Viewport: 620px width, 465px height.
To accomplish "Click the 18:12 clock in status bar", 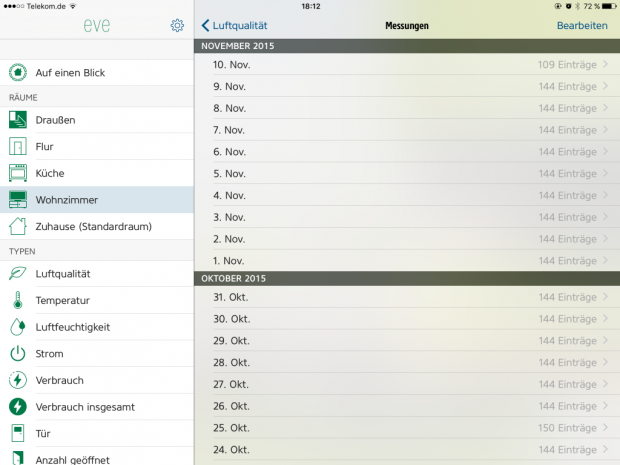I will click(x=311, y=6).
